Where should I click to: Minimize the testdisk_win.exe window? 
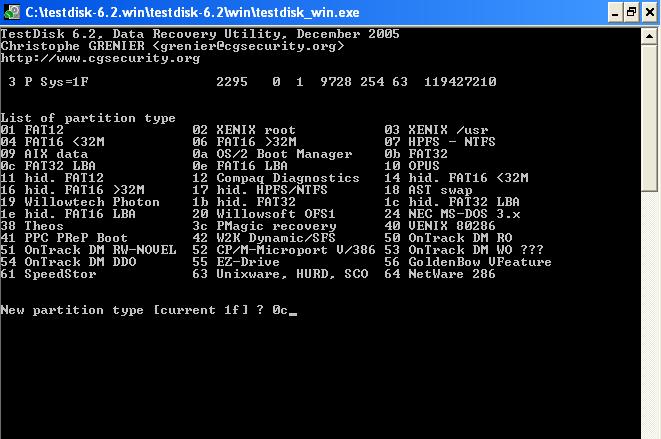pos(615,13)
